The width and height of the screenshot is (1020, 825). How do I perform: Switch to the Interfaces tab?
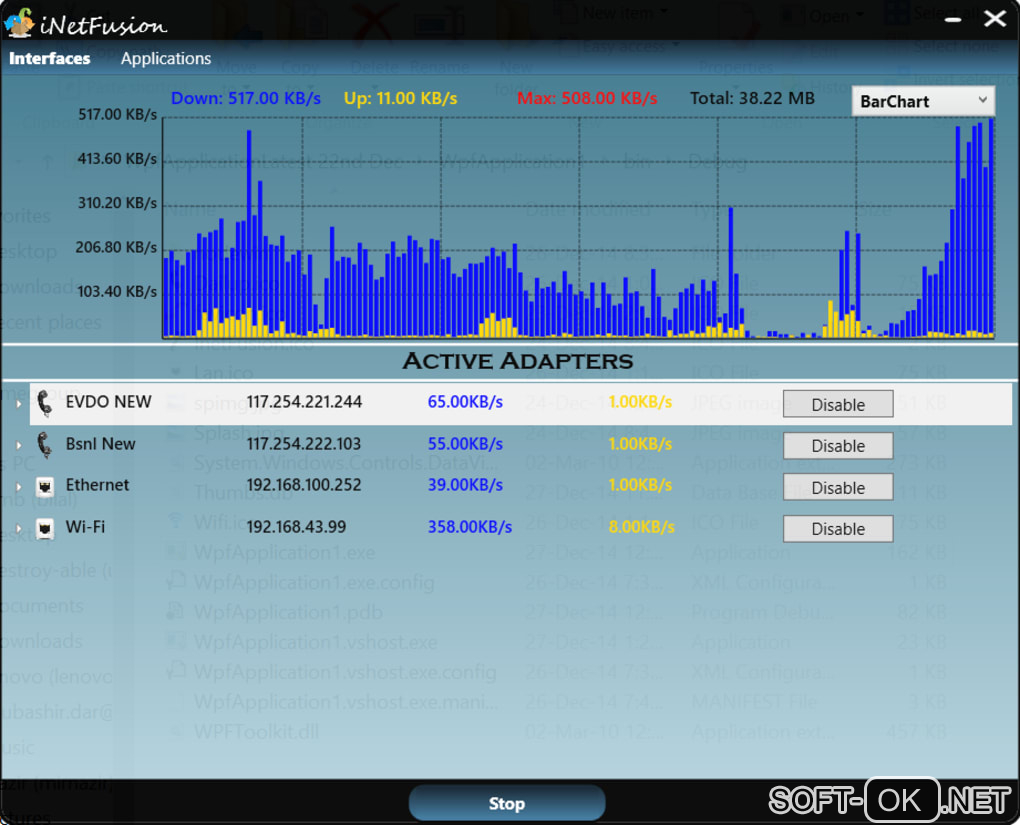(x=49, y=59)
